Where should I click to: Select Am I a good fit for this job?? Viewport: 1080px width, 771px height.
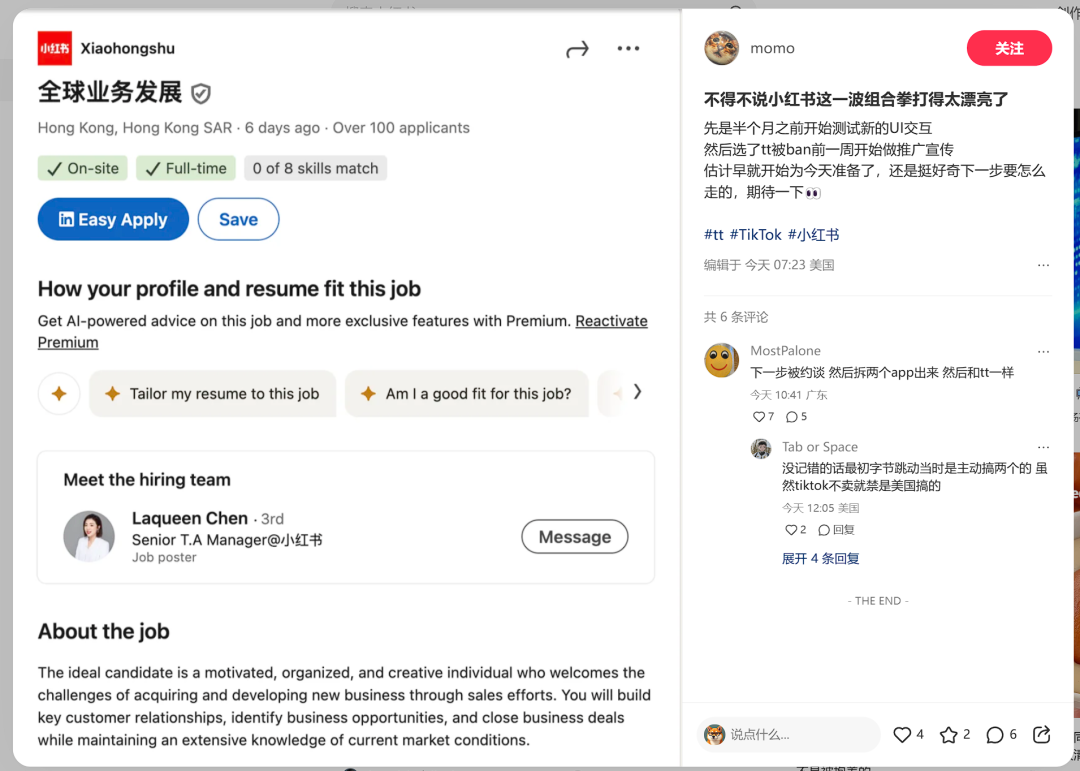(467, 393)
